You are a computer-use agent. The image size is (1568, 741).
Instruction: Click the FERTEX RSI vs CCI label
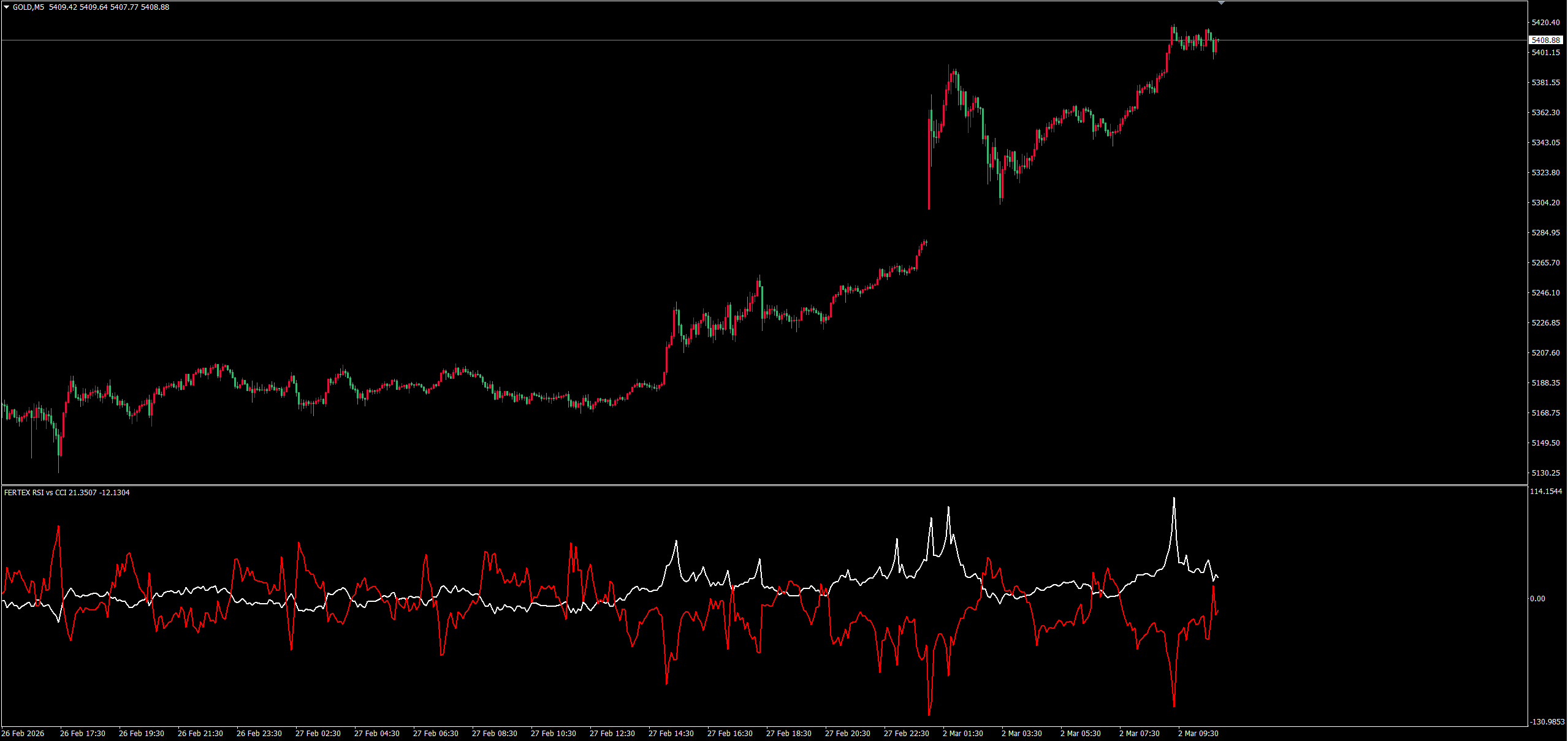pyautogui.click(x=34, y=493)
